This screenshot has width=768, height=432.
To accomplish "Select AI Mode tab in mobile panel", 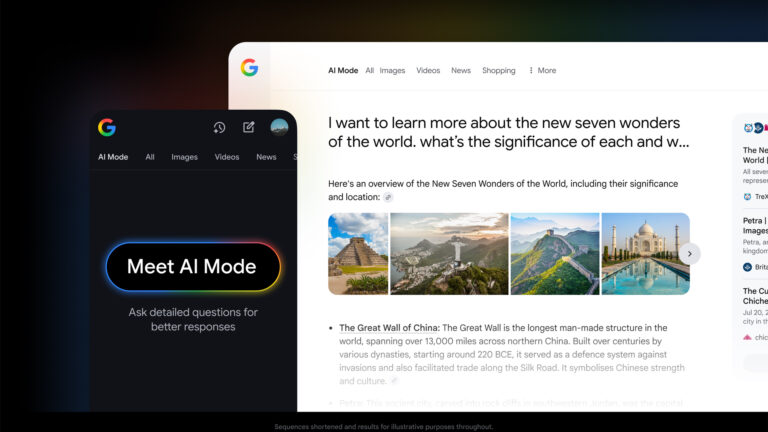I will [113, 157].
